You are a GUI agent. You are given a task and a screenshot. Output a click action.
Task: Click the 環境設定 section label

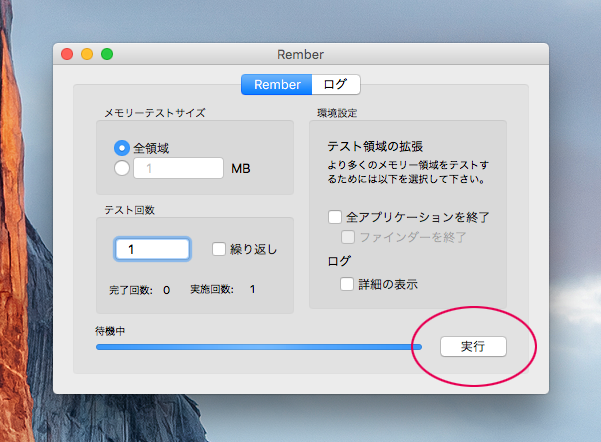[337, 113]
